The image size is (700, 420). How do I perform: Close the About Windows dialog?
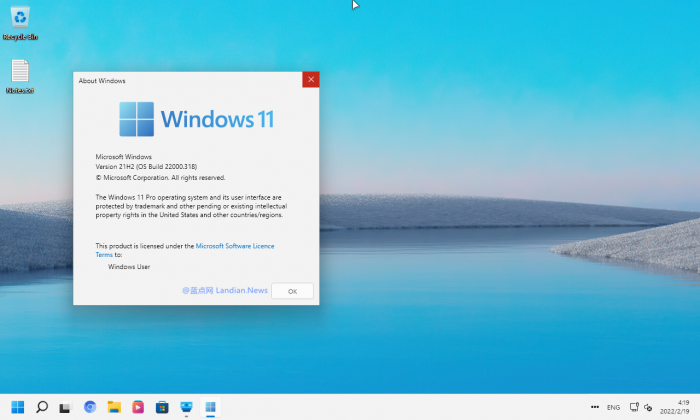[310, 80]
